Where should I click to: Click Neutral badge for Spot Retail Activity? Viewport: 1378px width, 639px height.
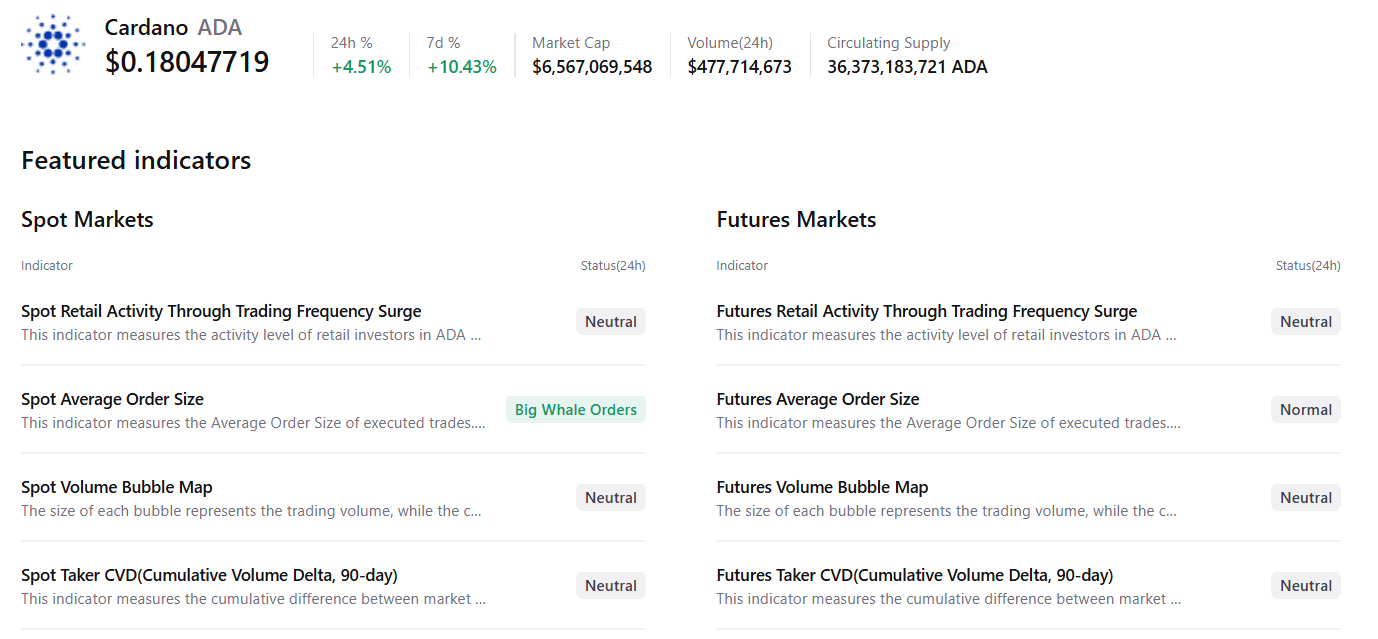(x=611, y=322)
